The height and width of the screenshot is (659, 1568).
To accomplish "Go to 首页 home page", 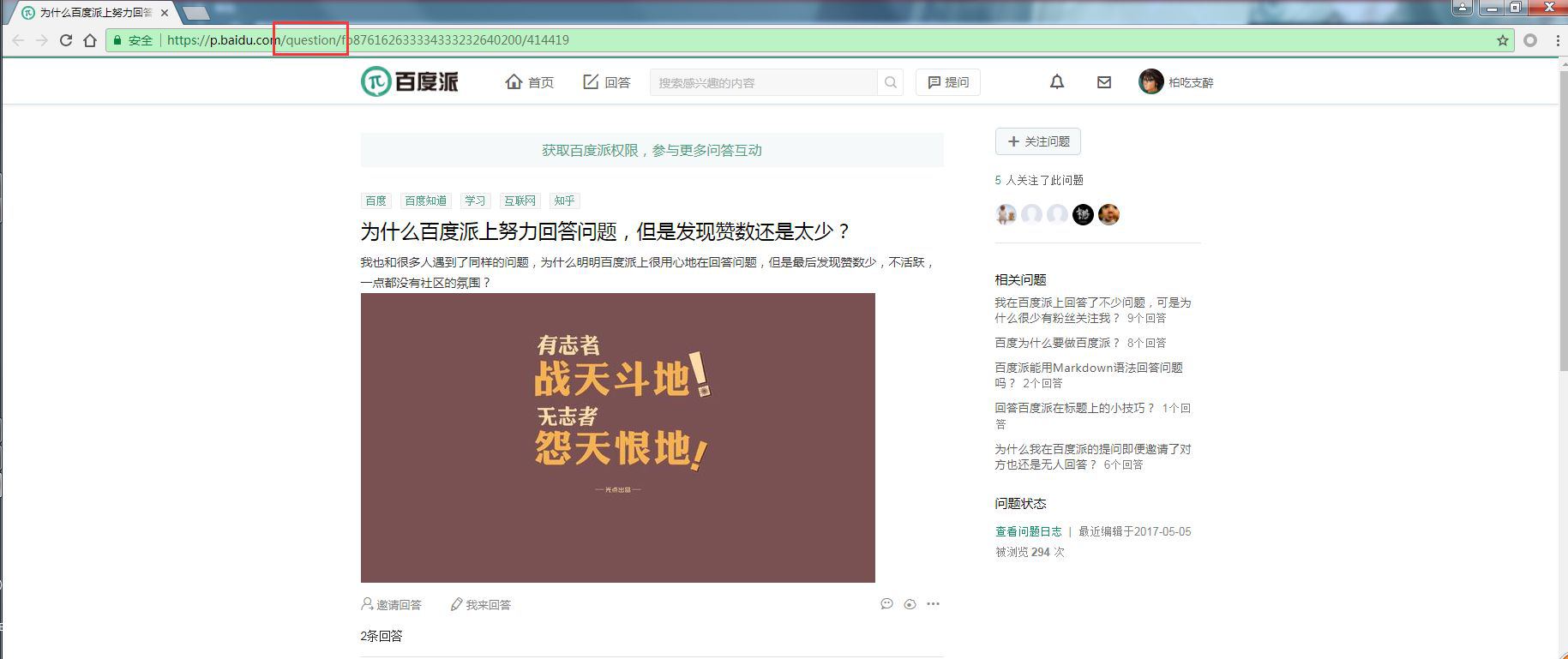I will tap(530, 82).
